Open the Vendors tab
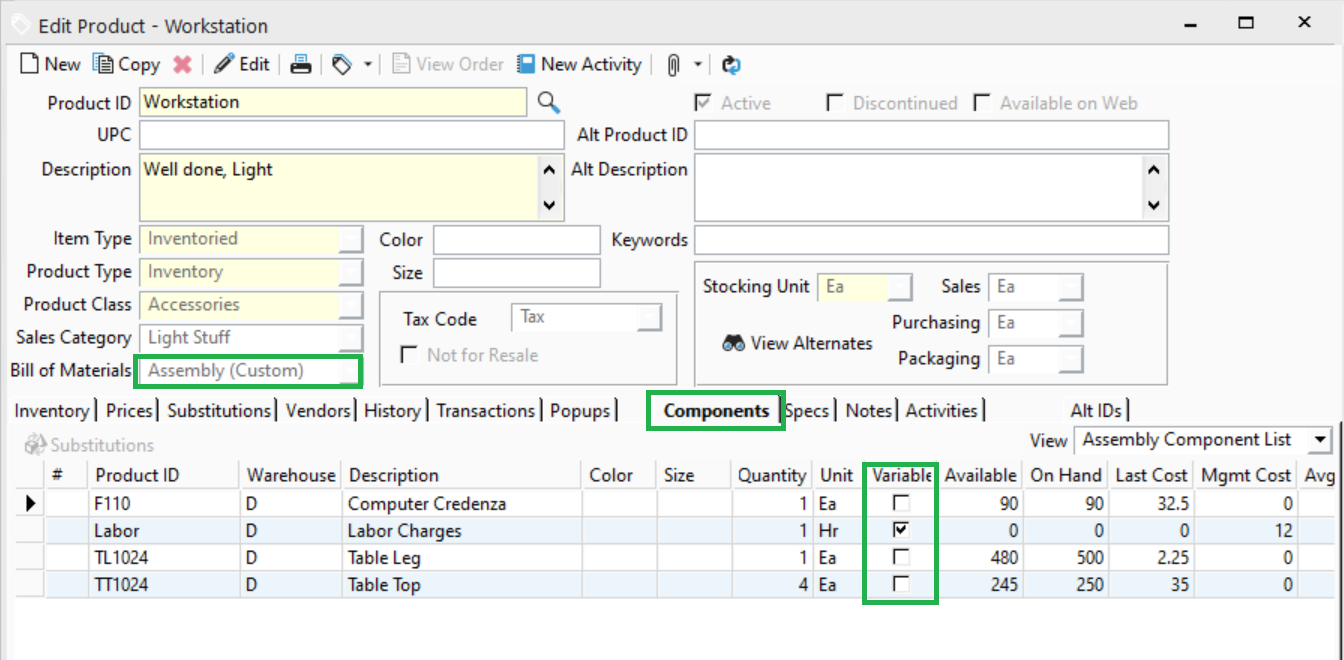Viewport: 1344px width, 660px height. pyautogui.click(x=318, y=411)
